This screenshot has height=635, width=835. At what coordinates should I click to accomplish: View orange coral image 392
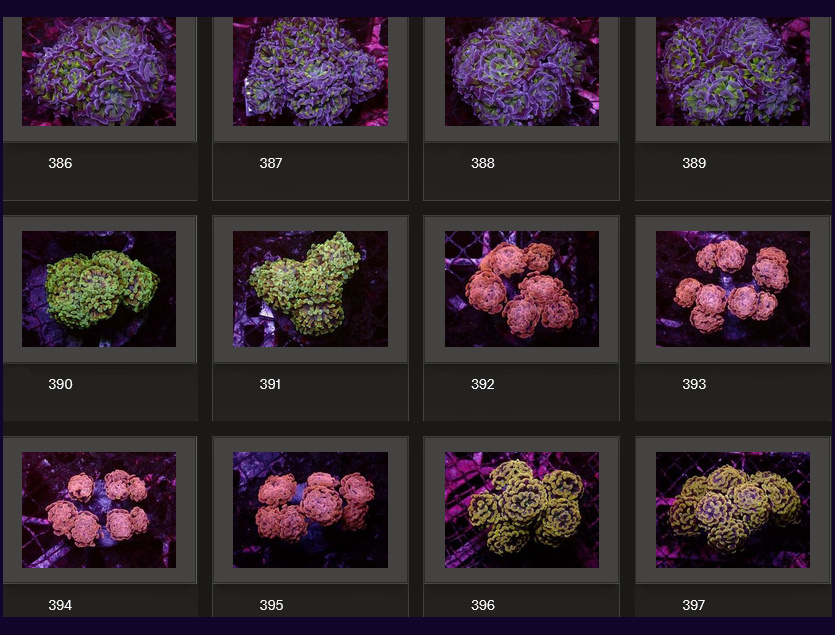521,289
